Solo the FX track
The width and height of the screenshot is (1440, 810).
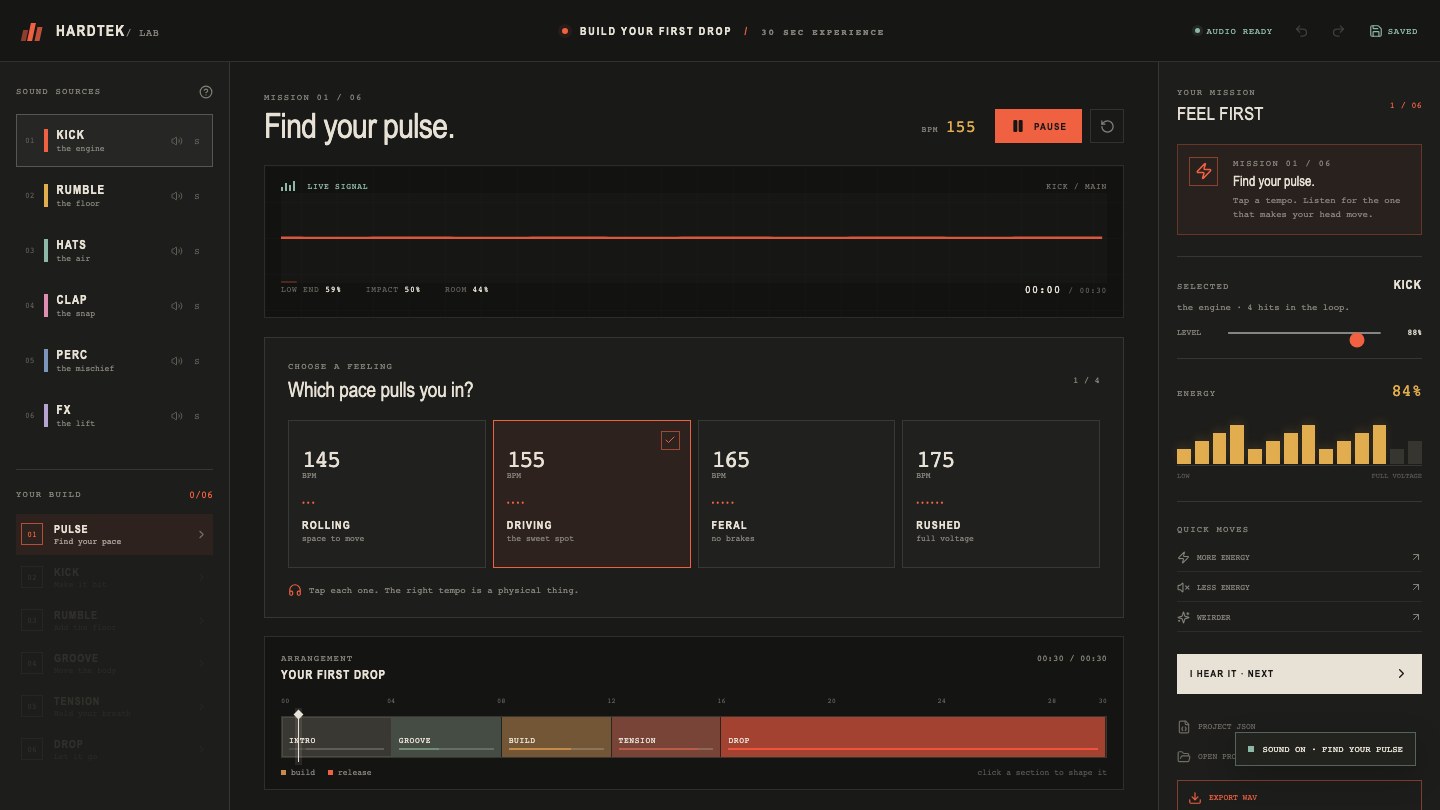tap(197, 416)
